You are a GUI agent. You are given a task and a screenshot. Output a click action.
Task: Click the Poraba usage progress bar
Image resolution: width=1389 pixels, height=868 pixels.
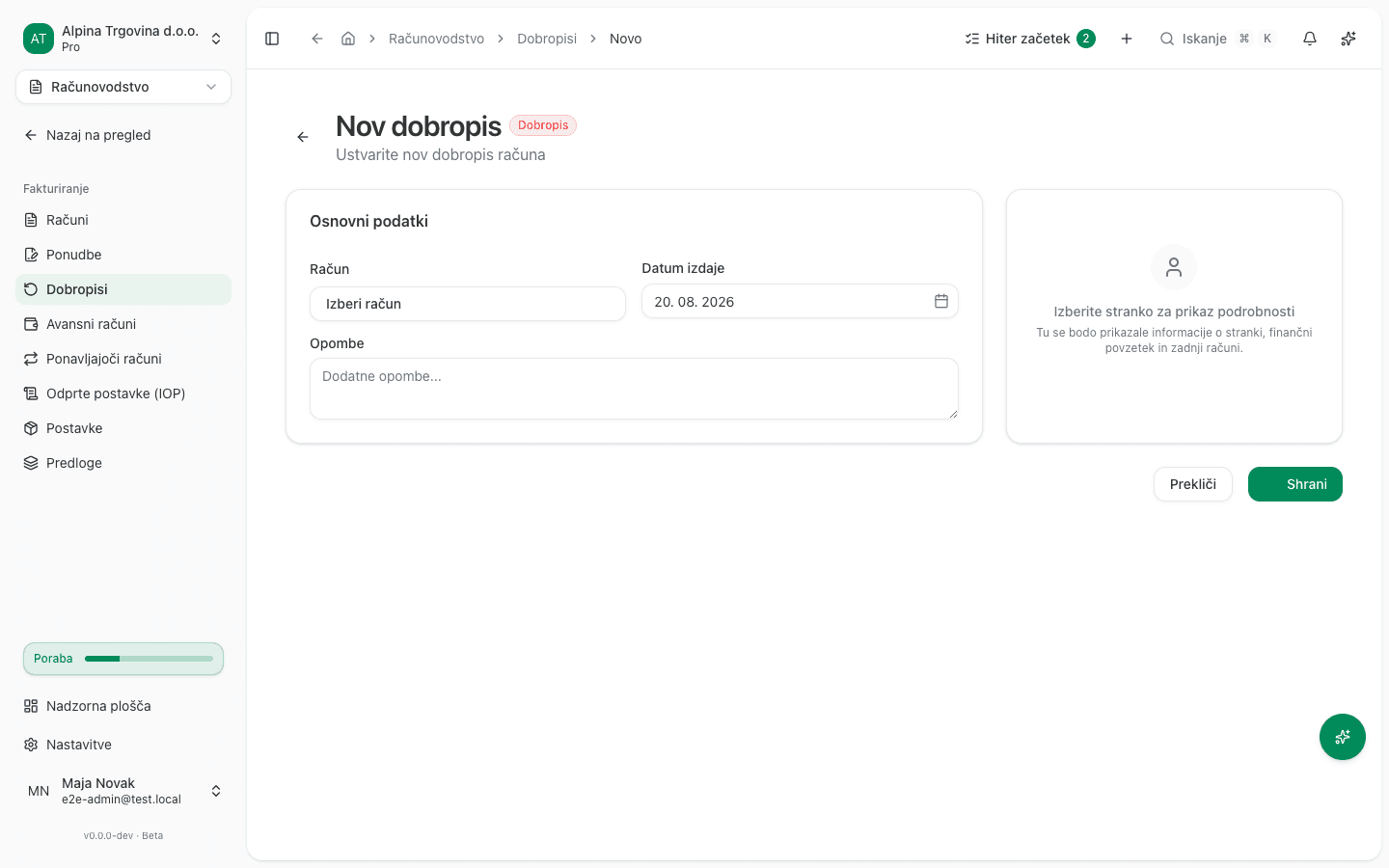[x=123, y=659]
